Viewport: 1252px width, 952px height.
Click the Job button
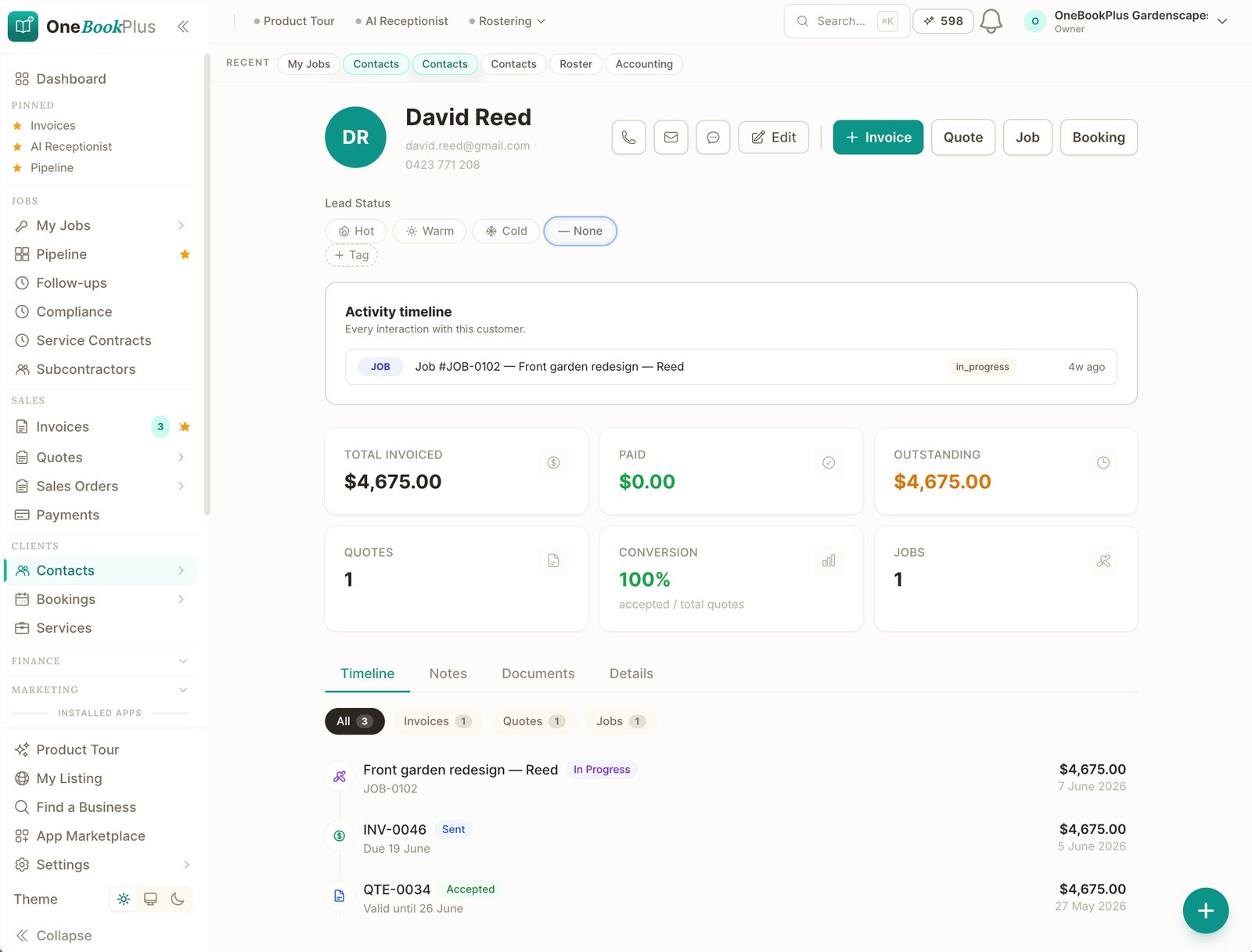click(x=1027, y=137)
